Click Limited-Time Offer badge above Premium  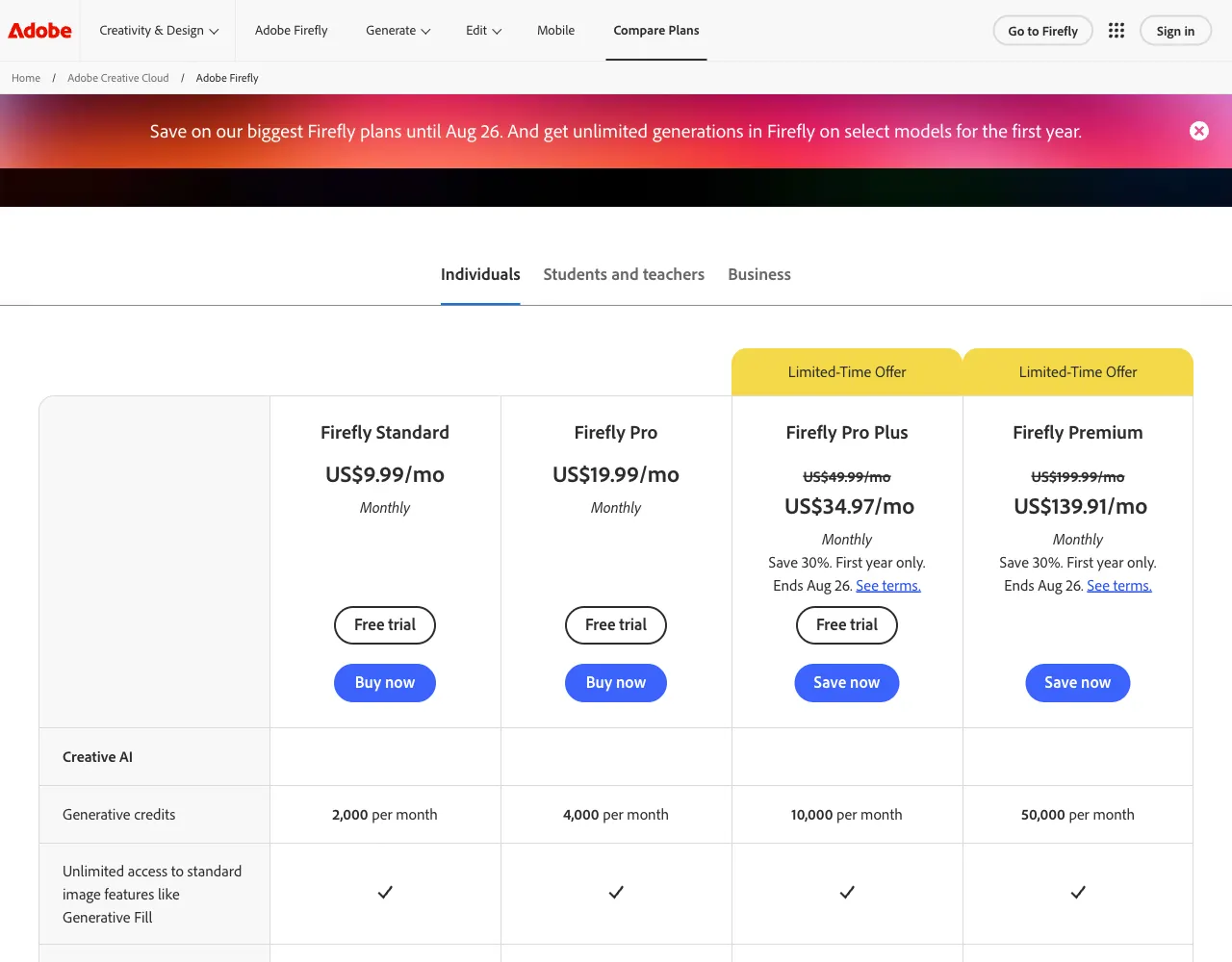(x=1078, y=372)
